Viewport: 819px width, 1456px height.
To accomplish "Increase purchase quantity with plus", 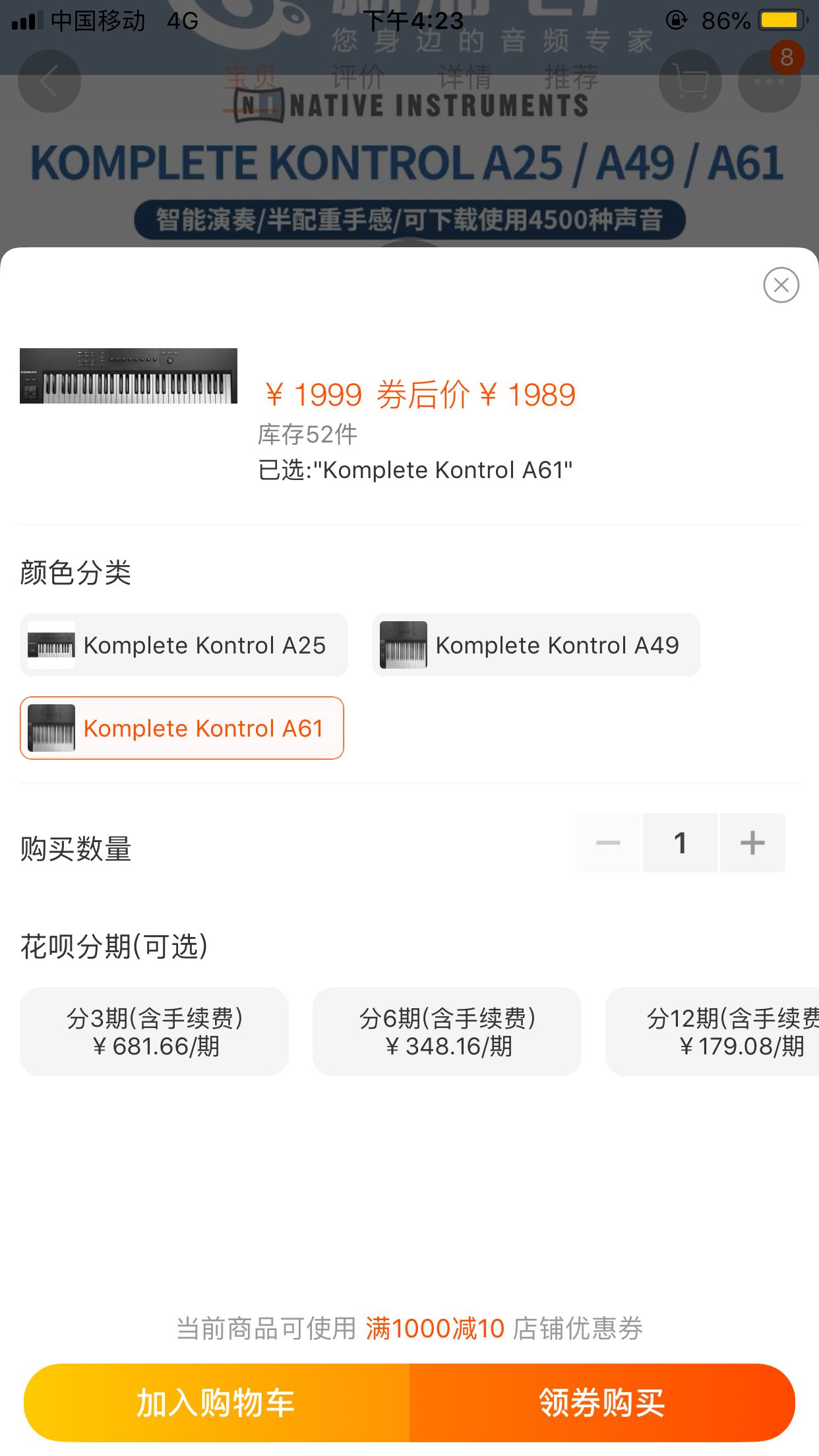I will click(x=752, y=843).
